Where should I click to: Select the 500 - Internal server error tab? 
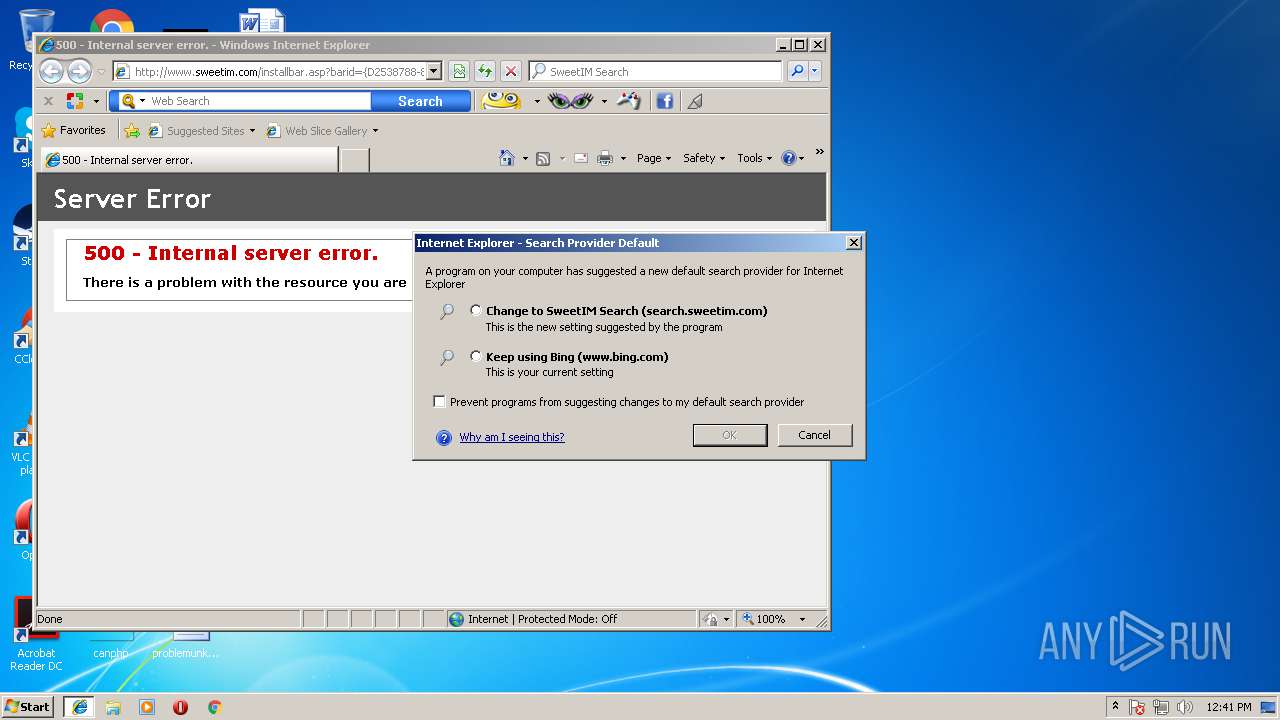(x=189, y=160)
